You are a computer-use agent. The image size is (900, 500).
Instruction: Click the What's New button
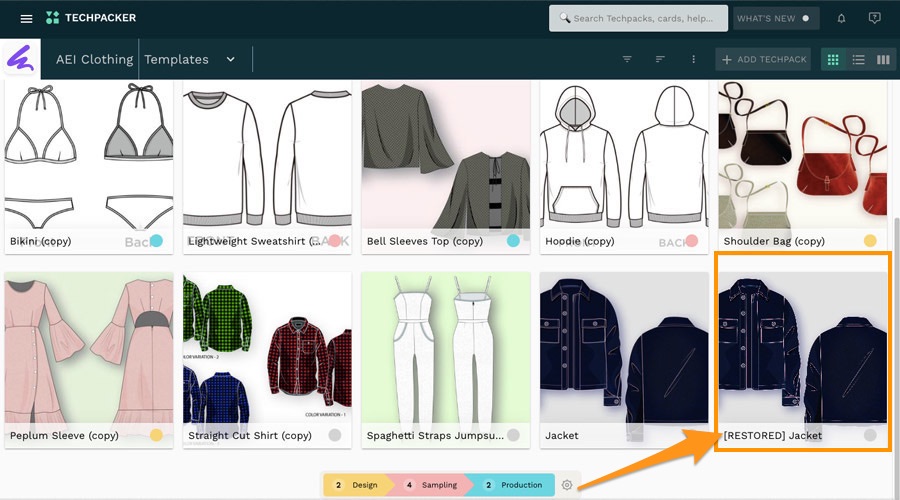(x=774, y=18)
